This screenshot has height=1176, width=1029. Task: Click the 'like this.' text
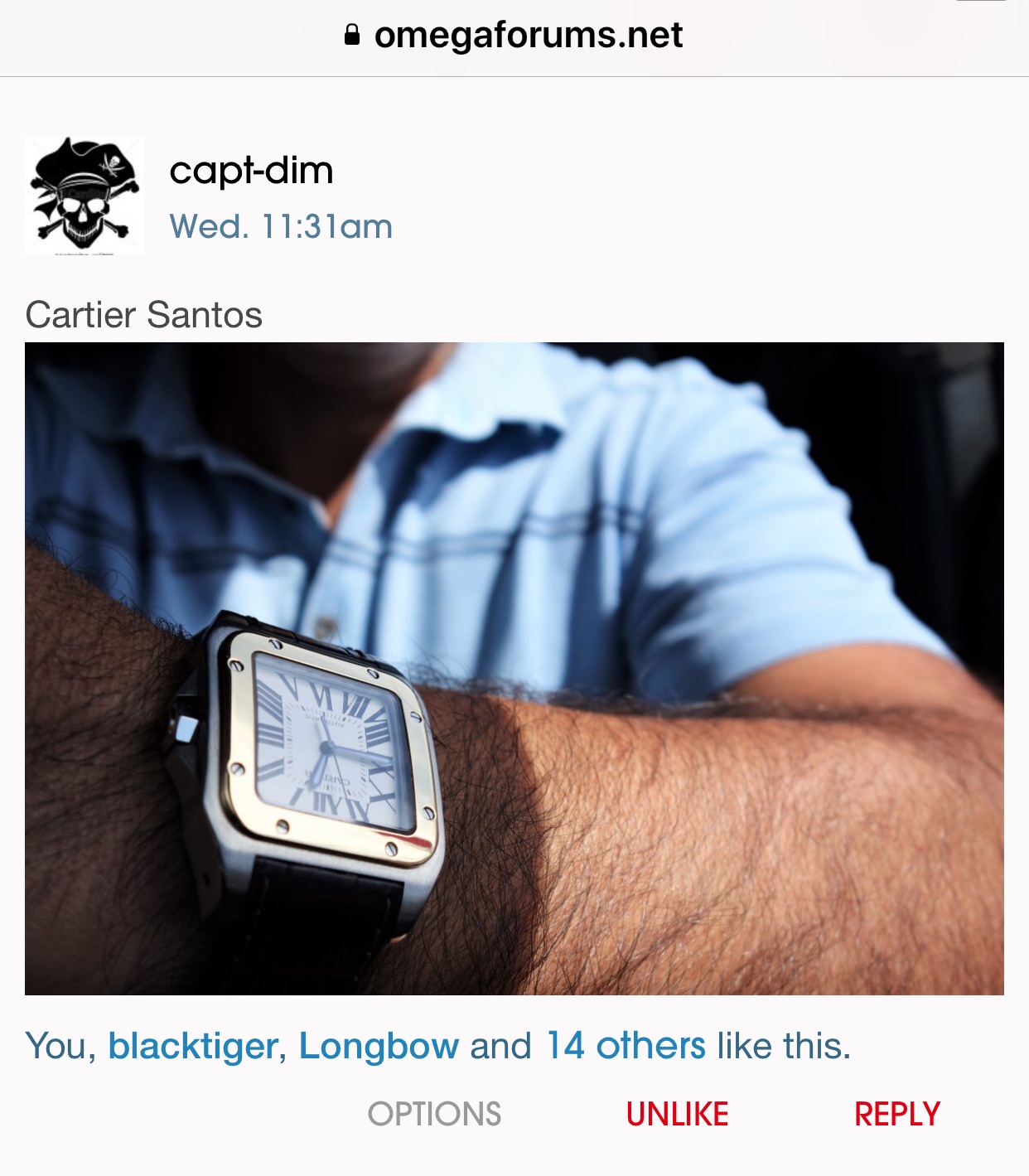click(x=784, y=1046)
